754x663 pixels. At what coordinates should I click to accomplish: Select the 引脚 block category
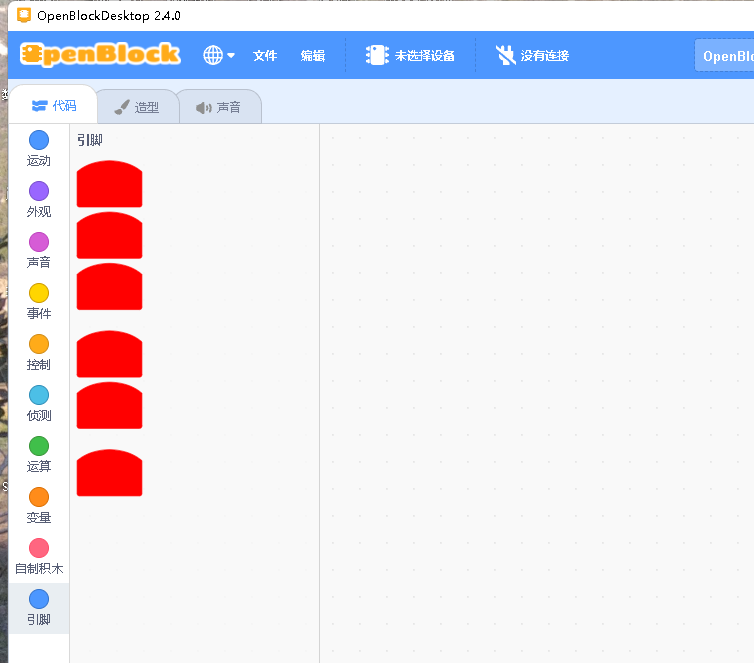pyautogui.click(x=39, y=608)
